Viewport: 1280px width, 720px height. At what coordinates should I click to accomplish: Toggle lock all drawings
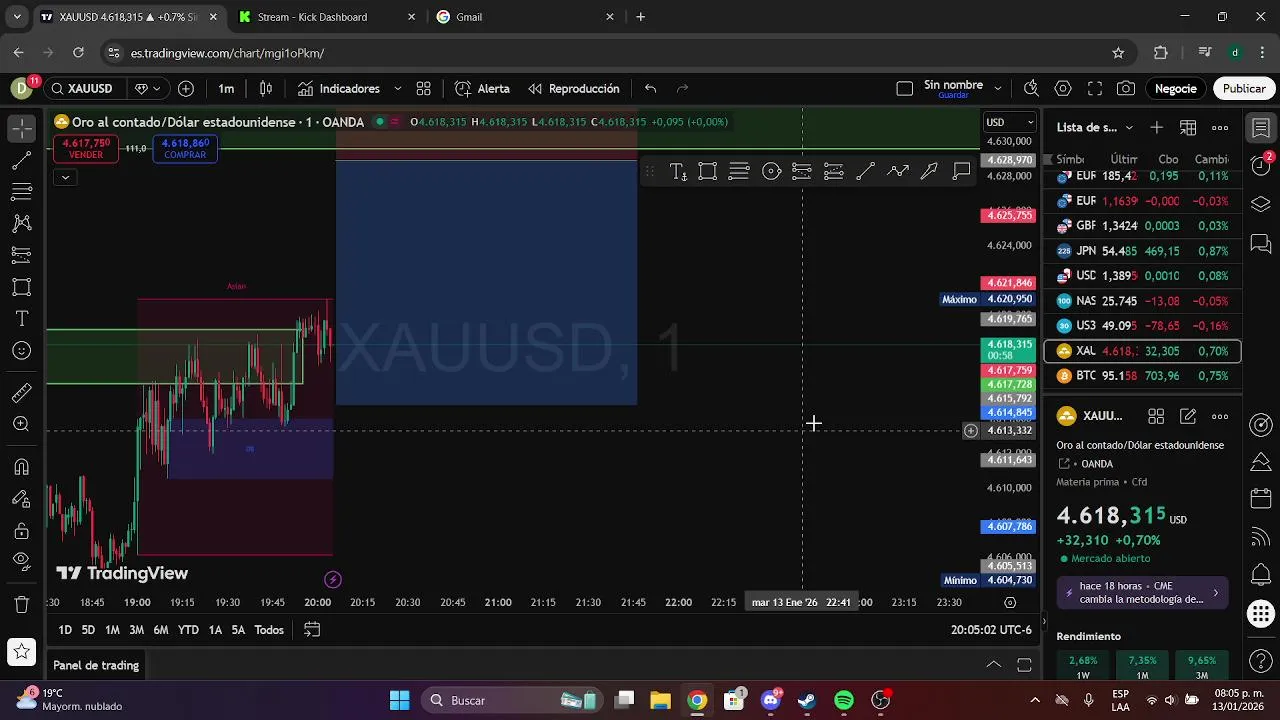coord(21,531)
